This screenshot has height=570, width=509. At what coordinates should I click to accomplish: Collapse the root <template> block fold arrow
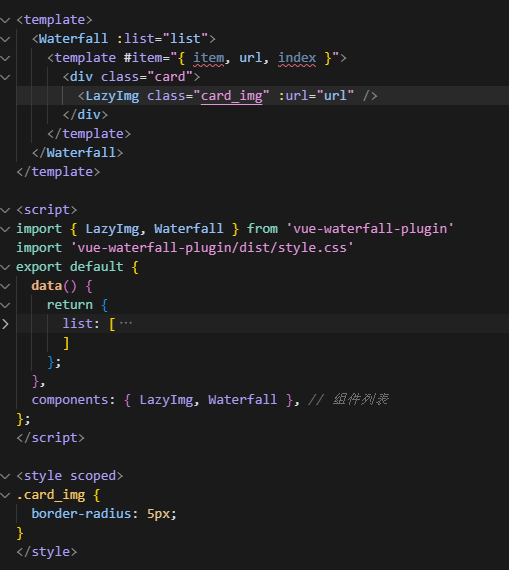[5, 20]
